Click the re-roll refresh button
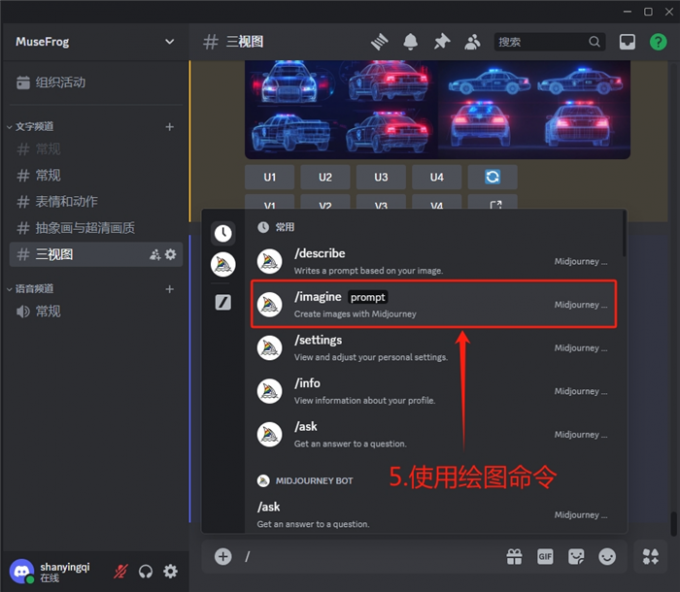680x592 pixels. 492,177
